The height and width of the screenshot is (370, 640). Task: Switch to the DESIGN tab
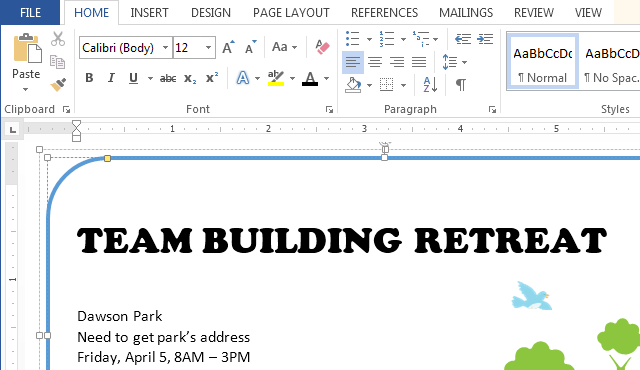point(211,13)
